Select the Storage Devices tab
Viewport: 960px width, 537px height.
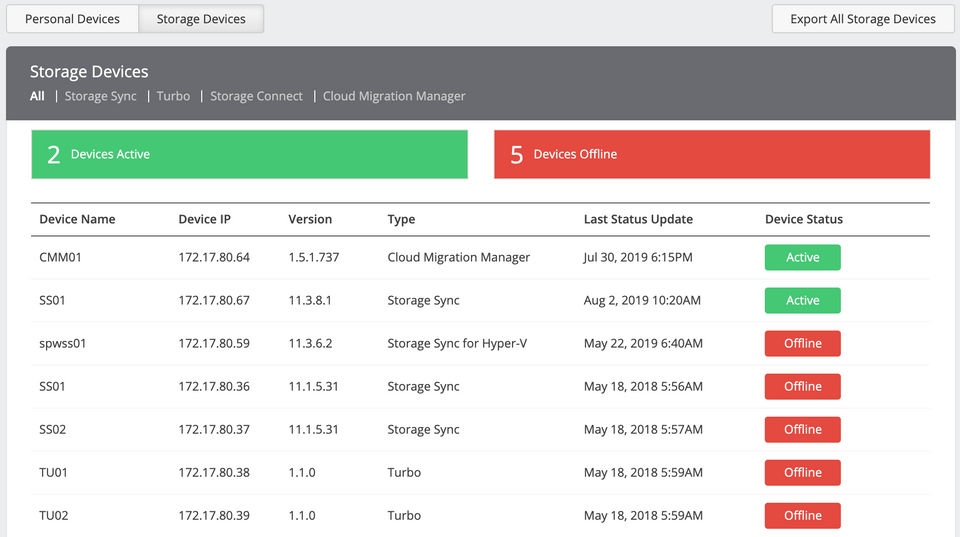(201, 19)
